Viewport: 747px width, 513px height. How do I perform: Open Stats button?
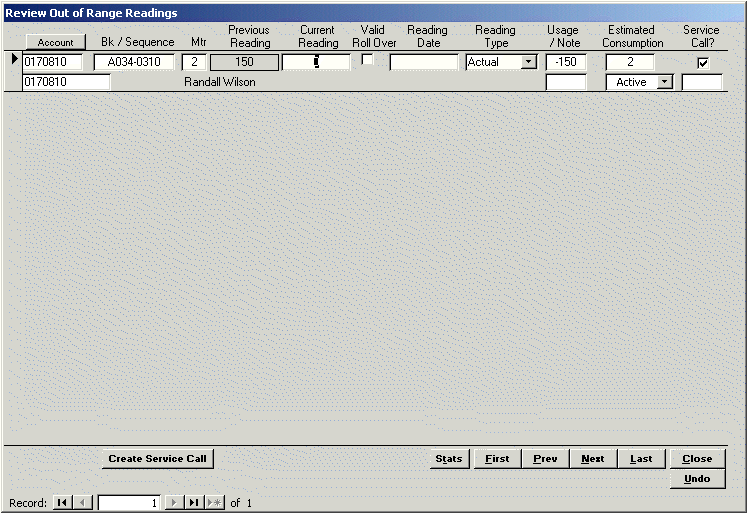[449, 459]
